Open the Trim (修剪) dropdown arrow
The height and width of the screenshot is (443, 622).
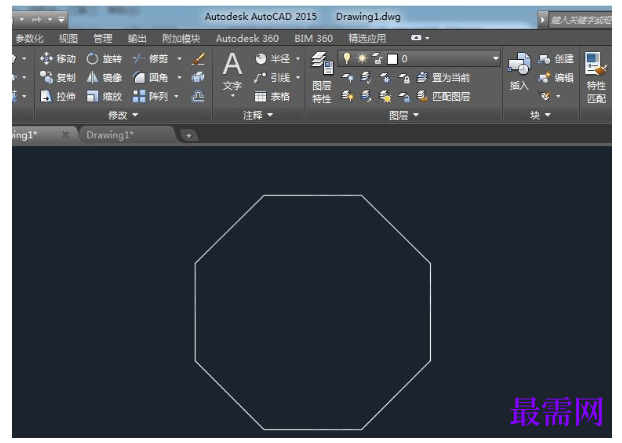tap(179, 59)
